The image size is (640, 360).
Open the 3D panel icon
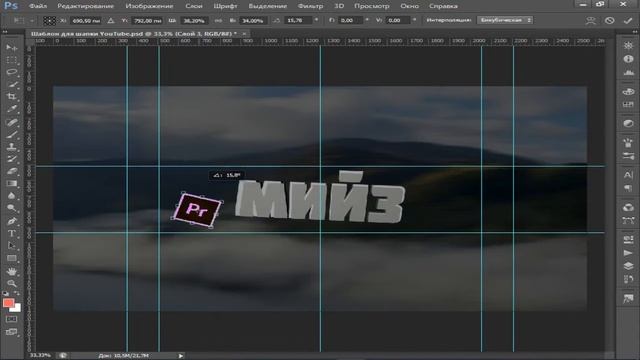coord(628,207)
